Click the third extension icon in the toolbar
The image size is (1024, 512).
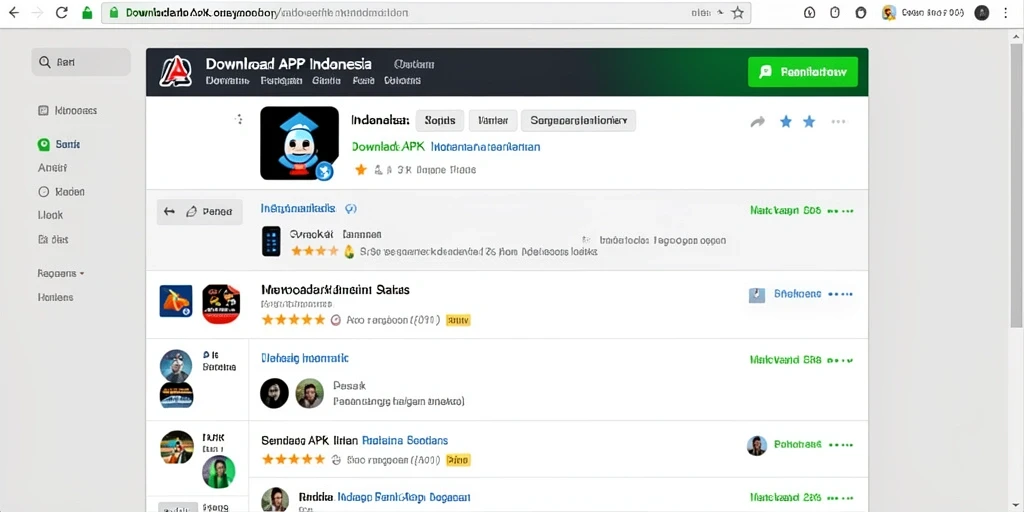click(x=861, y=12)
